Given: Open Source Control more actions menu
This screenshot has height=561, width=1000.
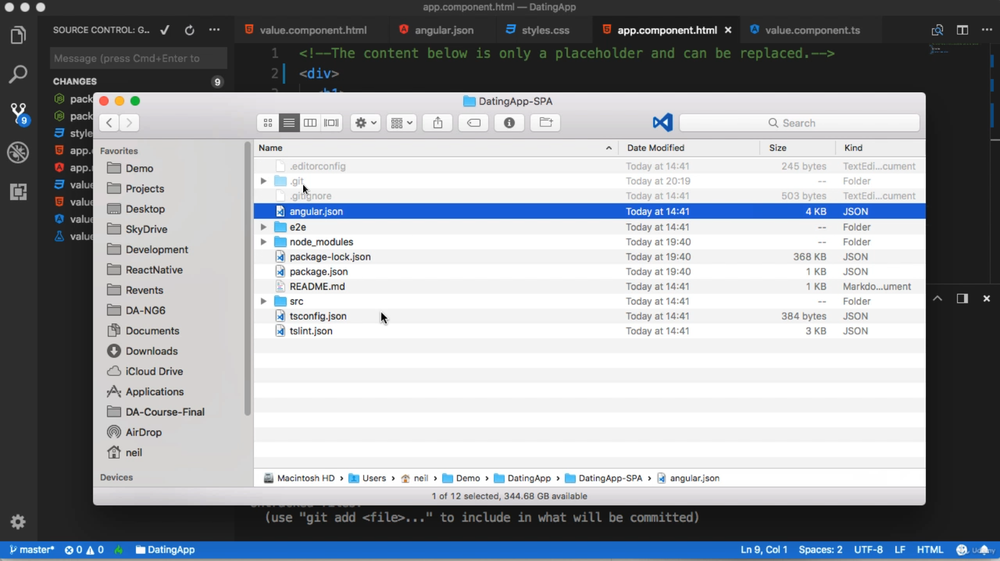Looking at the screenshot, I should tap(214, 30).
